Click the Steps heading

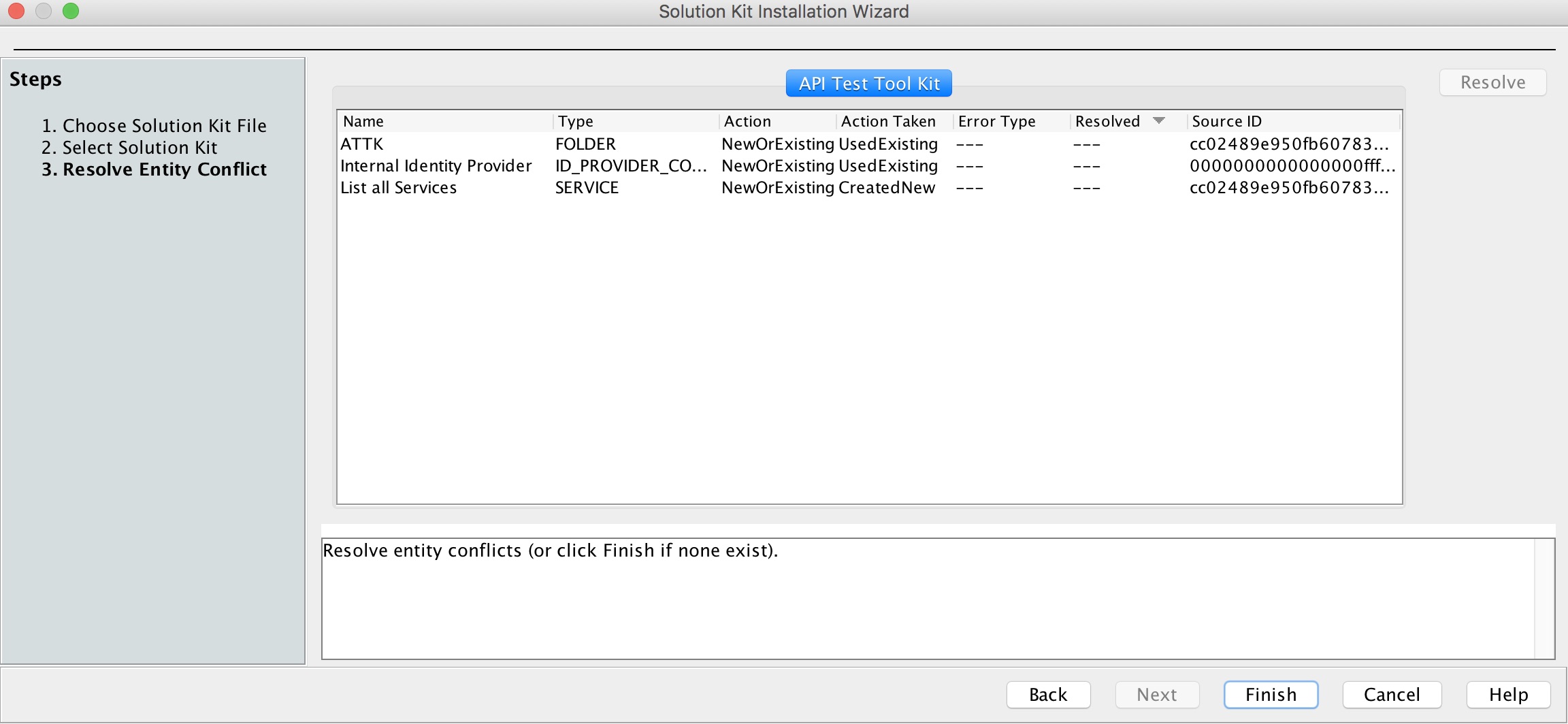(35, 80)
